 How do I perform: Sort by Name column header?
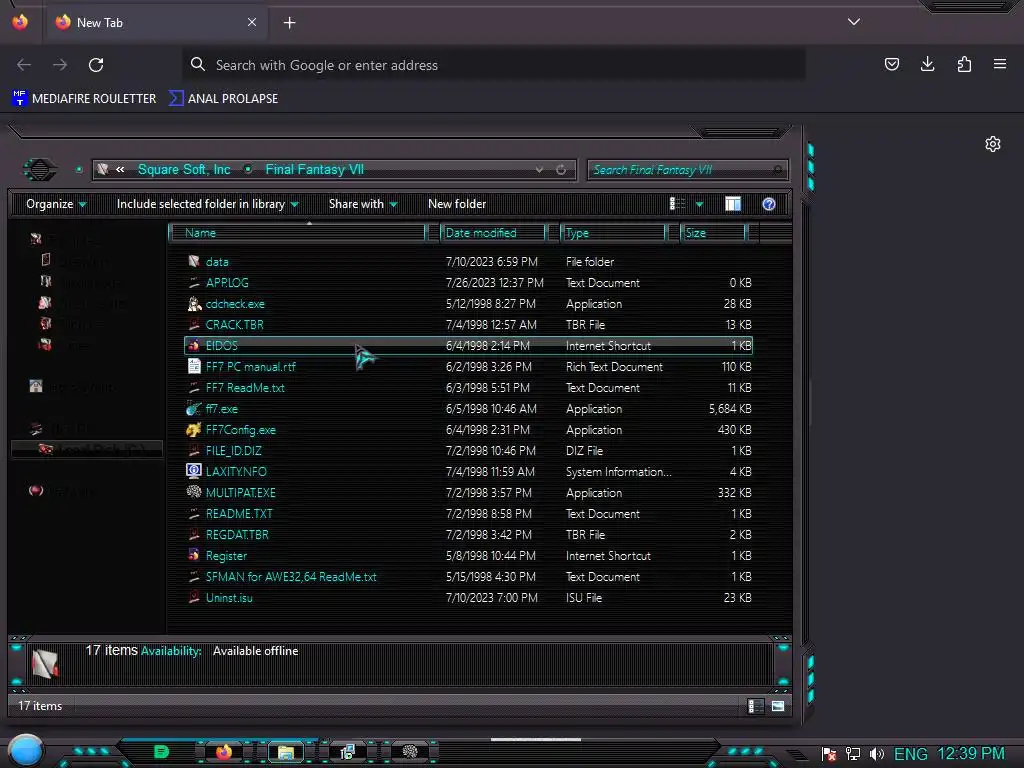click(x=297, y=232)
